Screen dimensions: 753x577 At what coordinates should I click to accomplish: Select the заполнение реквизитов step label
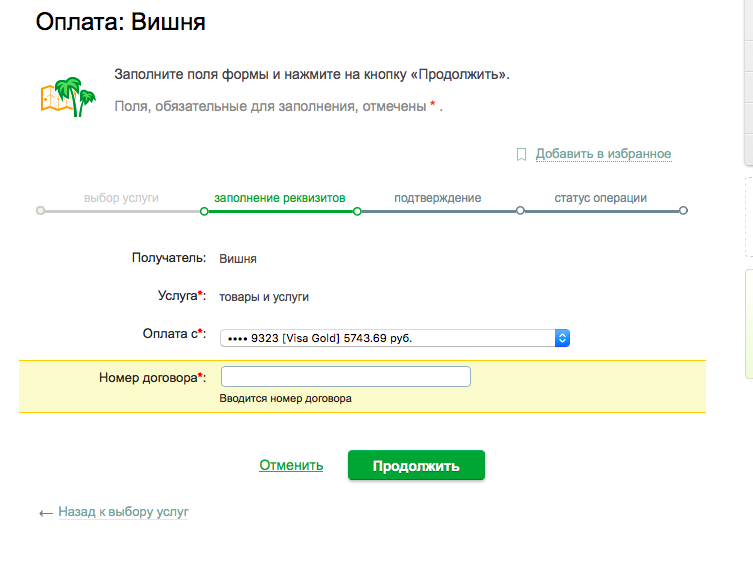point(280,198)
